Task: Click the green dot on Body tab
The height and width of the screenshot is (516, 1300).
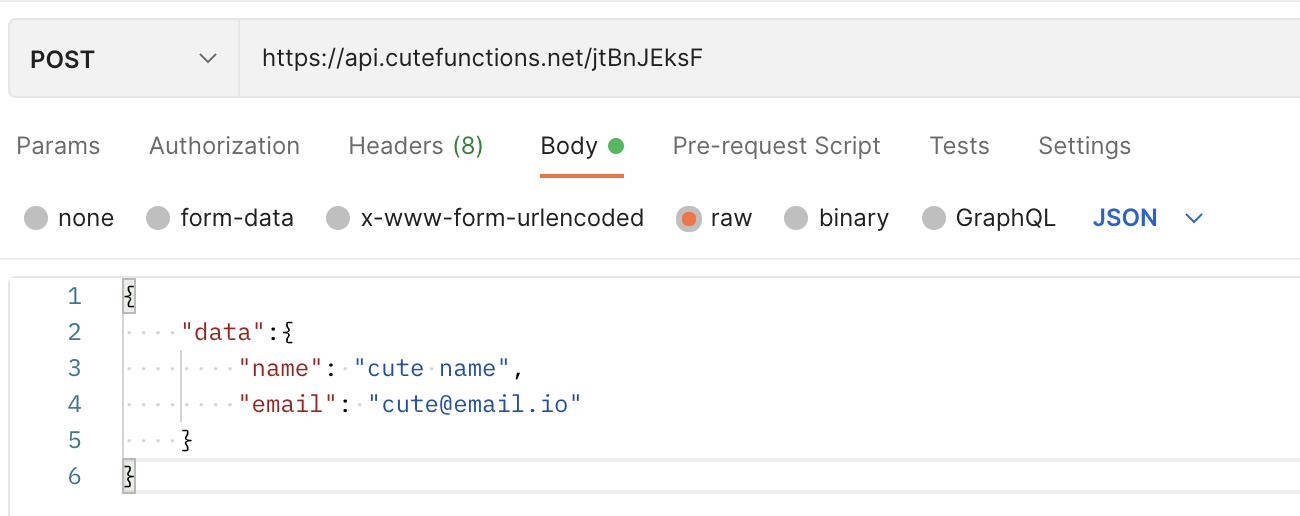Action: 616,146
